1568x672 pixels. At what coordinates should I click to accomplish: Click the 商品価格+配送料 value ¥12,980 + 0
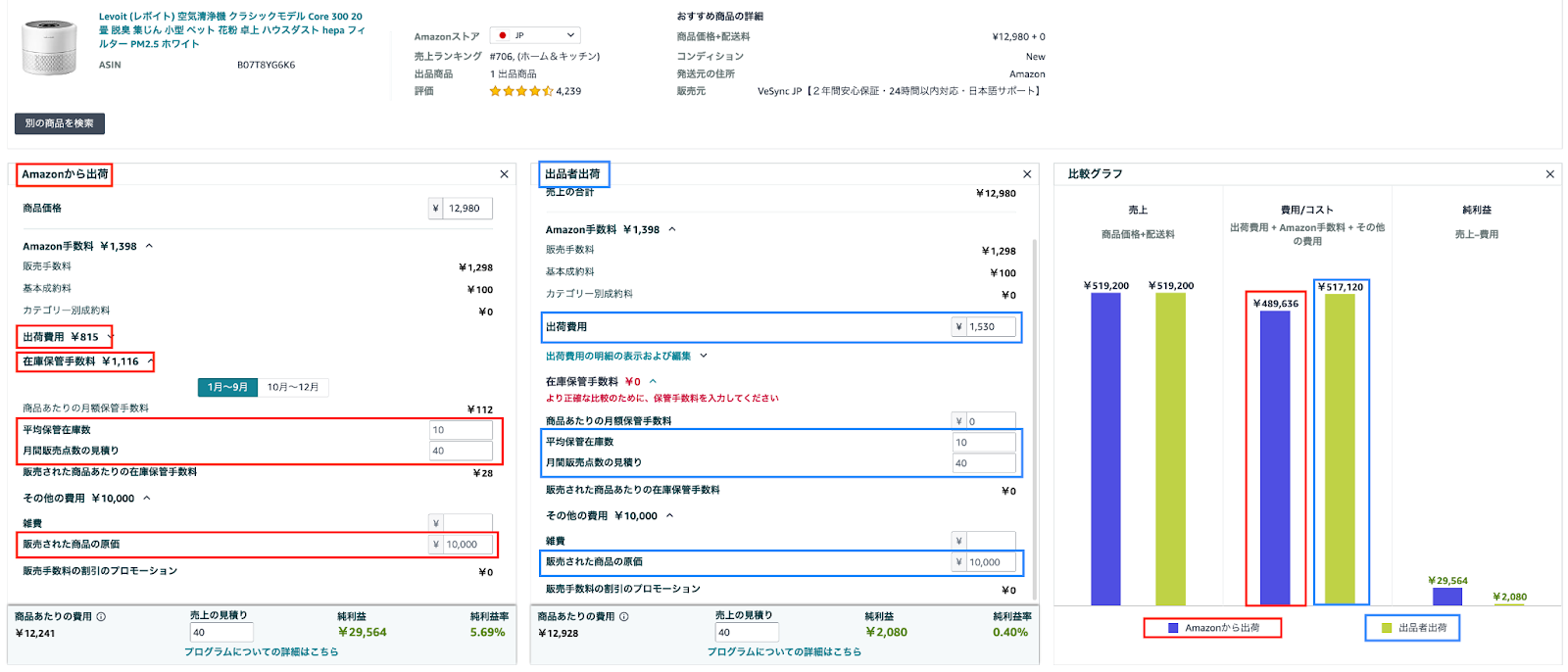coord(1018,37)
